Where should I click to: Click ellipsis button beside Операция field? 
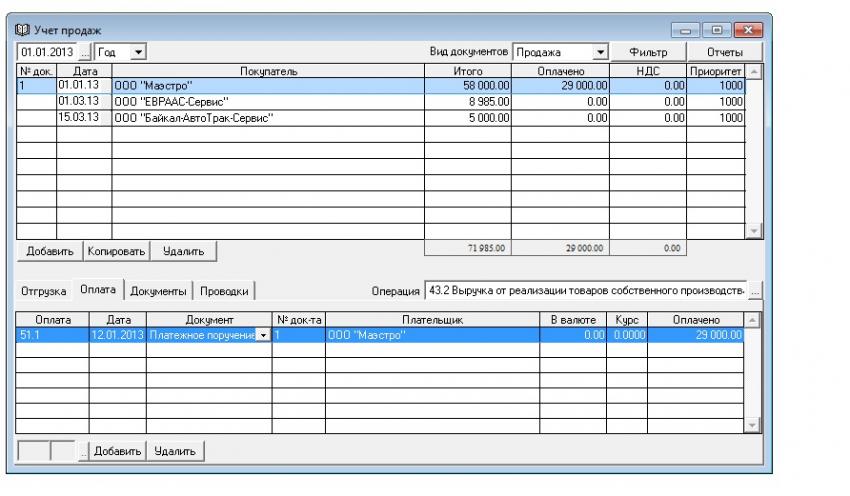[755, 291]
